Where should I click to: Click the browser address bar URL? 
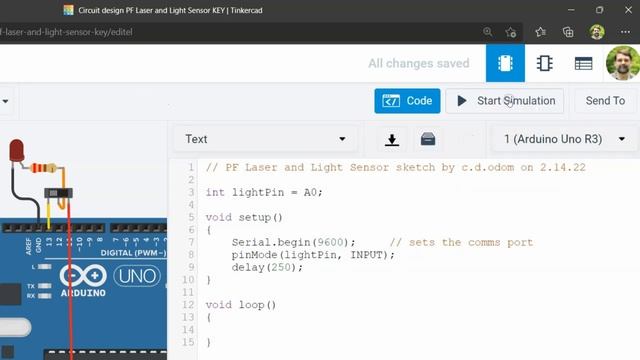(66, 32)
